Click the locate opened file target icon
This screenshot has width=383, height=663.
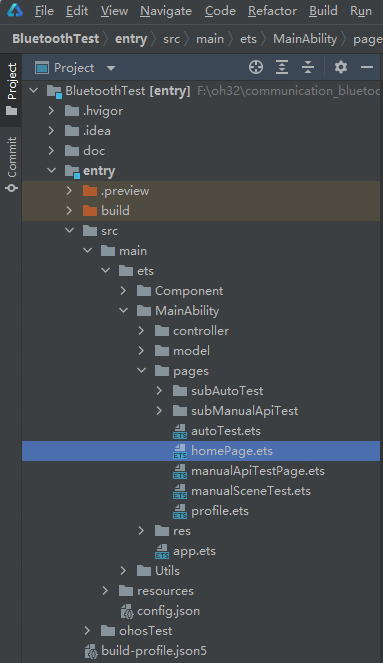coord(256,67)
